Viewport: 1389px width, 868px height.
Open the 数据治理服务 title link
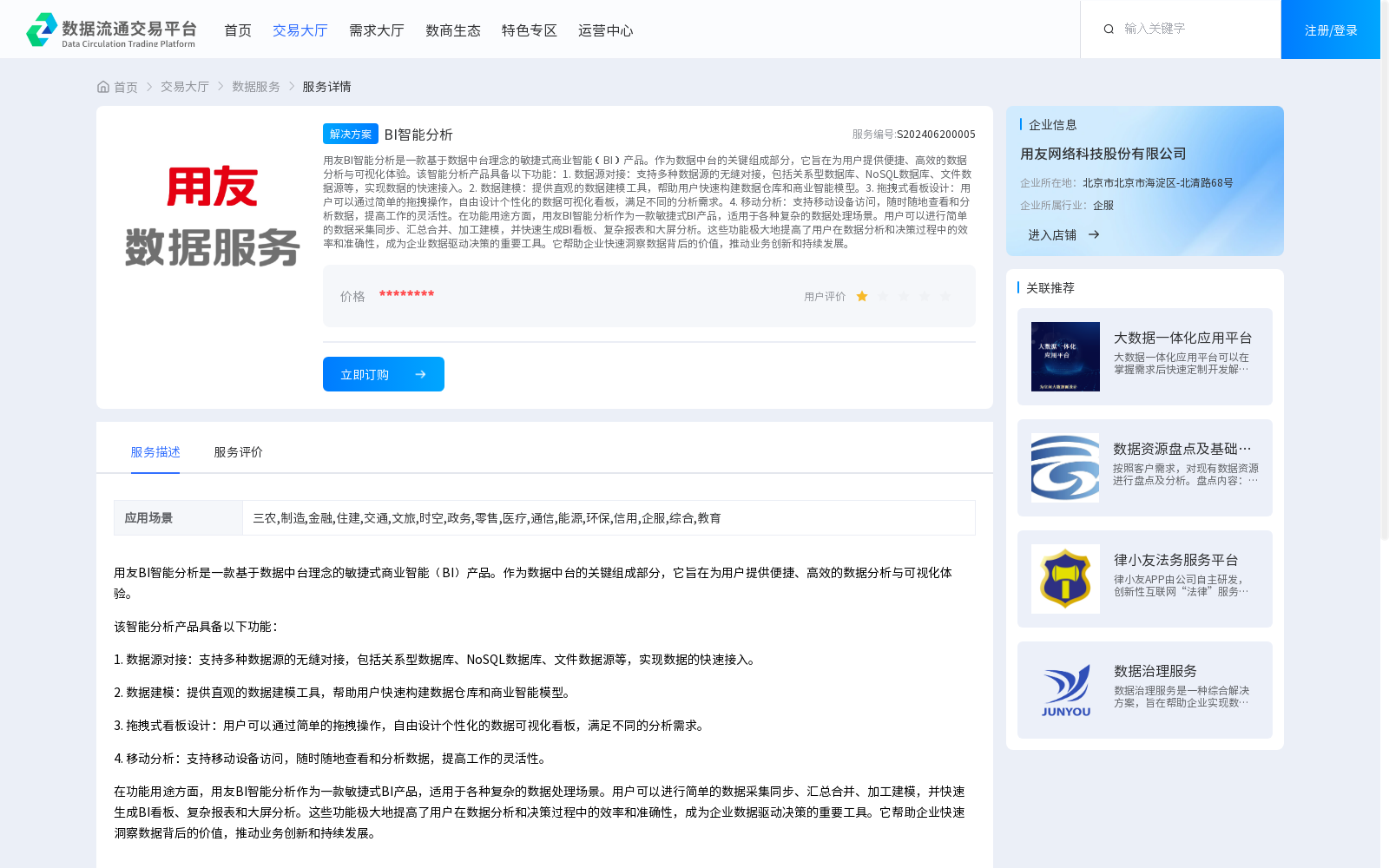click(1155, 671)
